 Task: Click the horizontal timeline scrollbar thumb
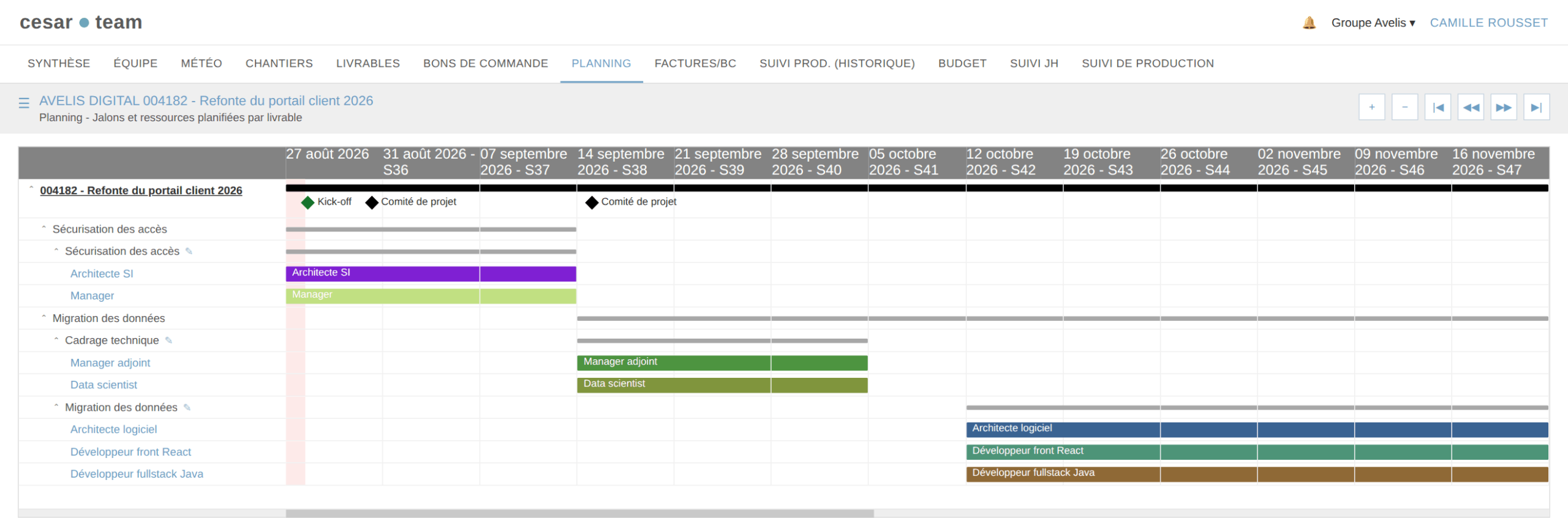[x=579, y=513]
